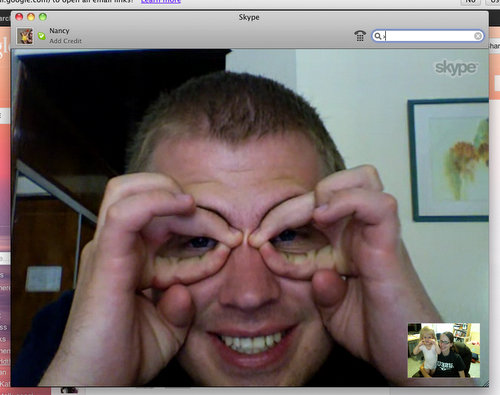
Task: Clear the search field with x icon
Action: [x=478, y=36]
